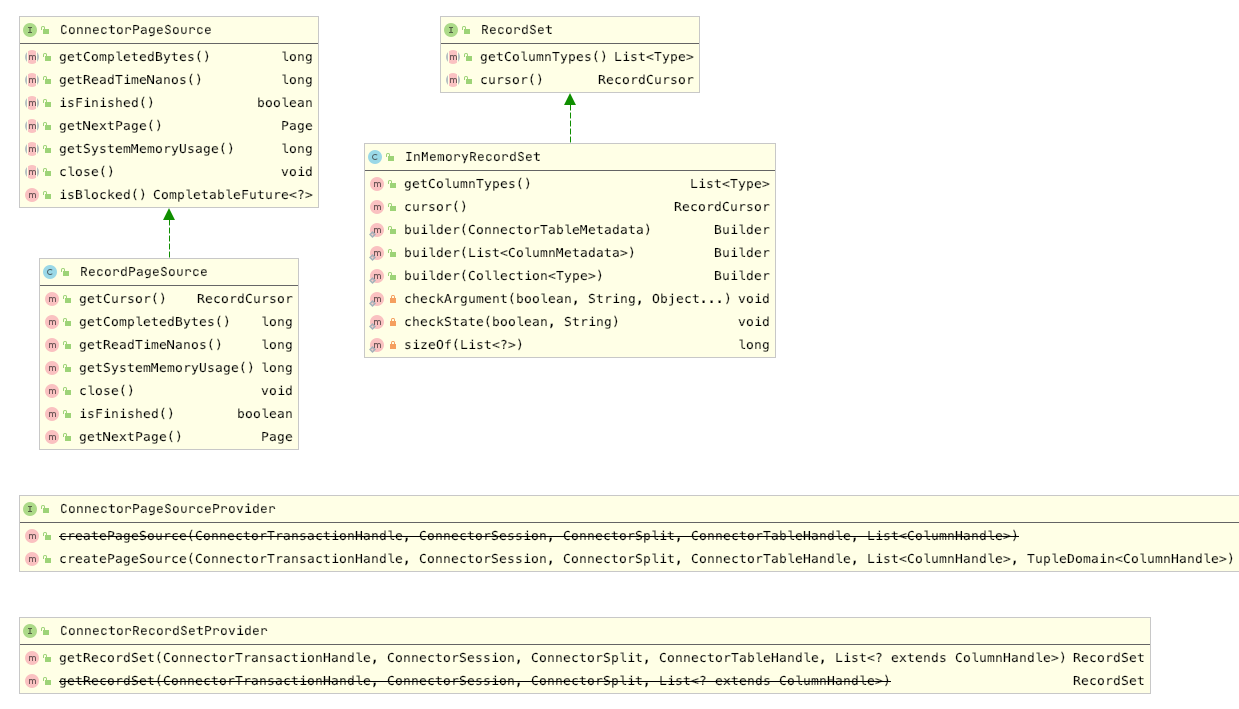The width and height of the screenshot is (1239, 709).
Task: Click the interface icon next to RecordSet title
Action: [x=451, y=30]
